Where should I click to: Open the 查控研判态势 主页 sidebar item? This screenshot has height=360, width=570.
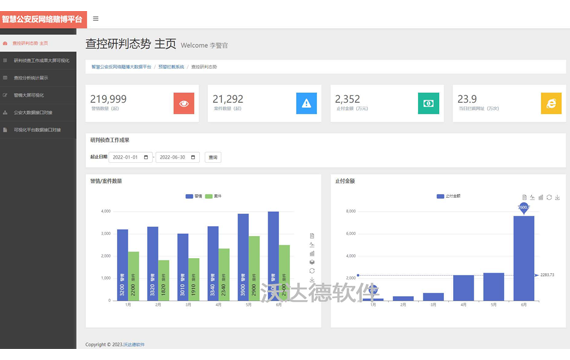38,43
